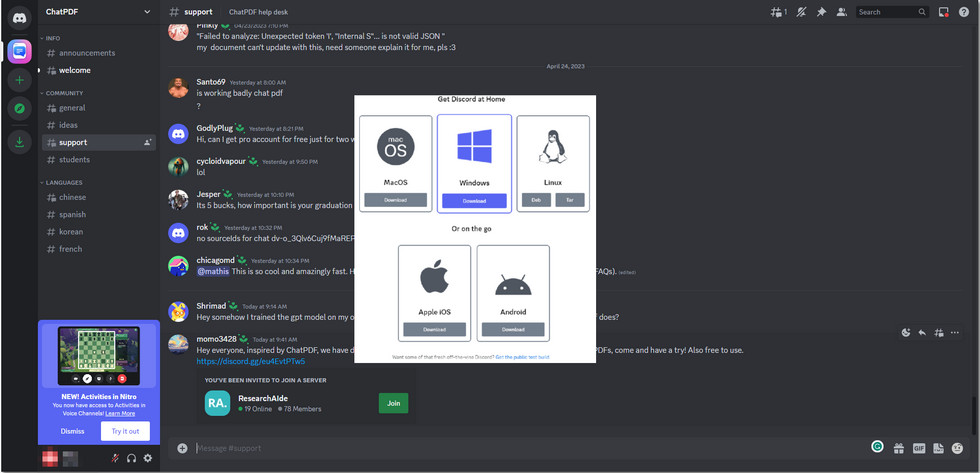Click inside the Search field
This screenshot has height=473, width=980.
pyautogui.click(x=892, y=12)
